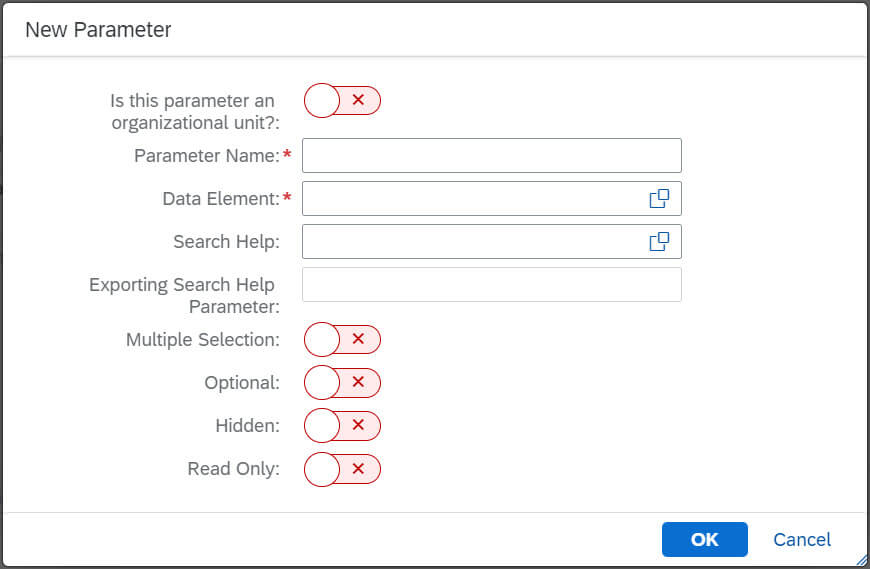The image size is (870, 569).
Task: Select the Exporting Search Help Parameter field
Action: [x=492, y=284]
